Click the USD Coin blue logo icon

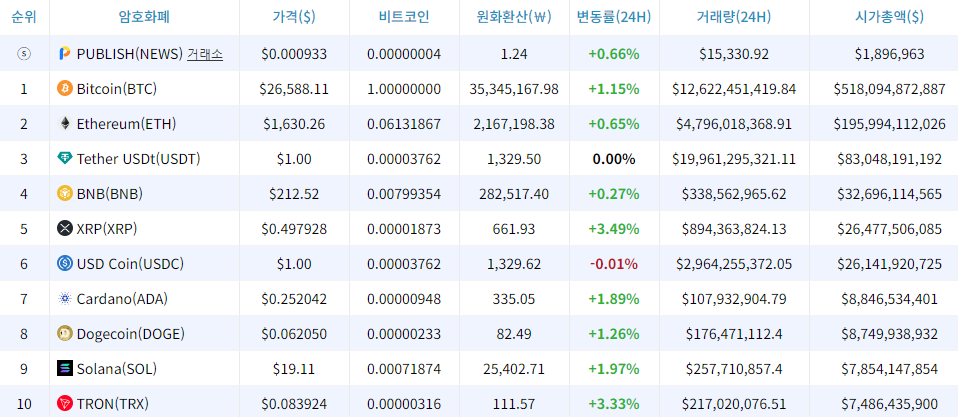[x=64, y=264]
